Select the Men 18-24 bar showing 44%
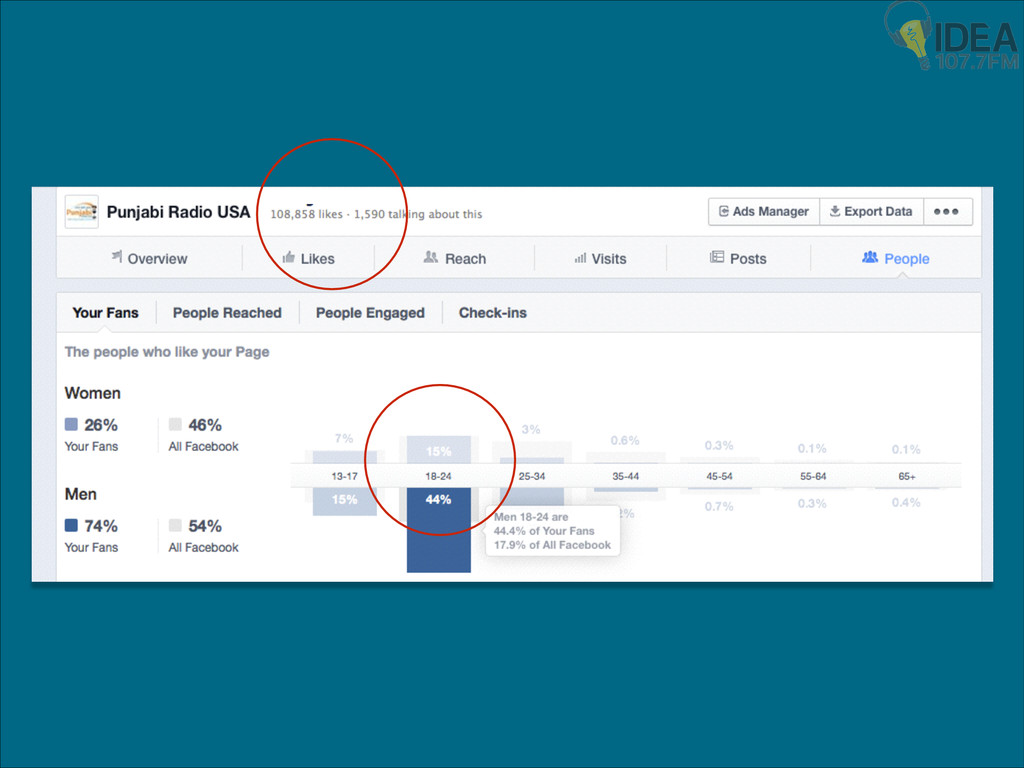The image size is (1024, 768). pyautogui.click(x=438, y=530)
